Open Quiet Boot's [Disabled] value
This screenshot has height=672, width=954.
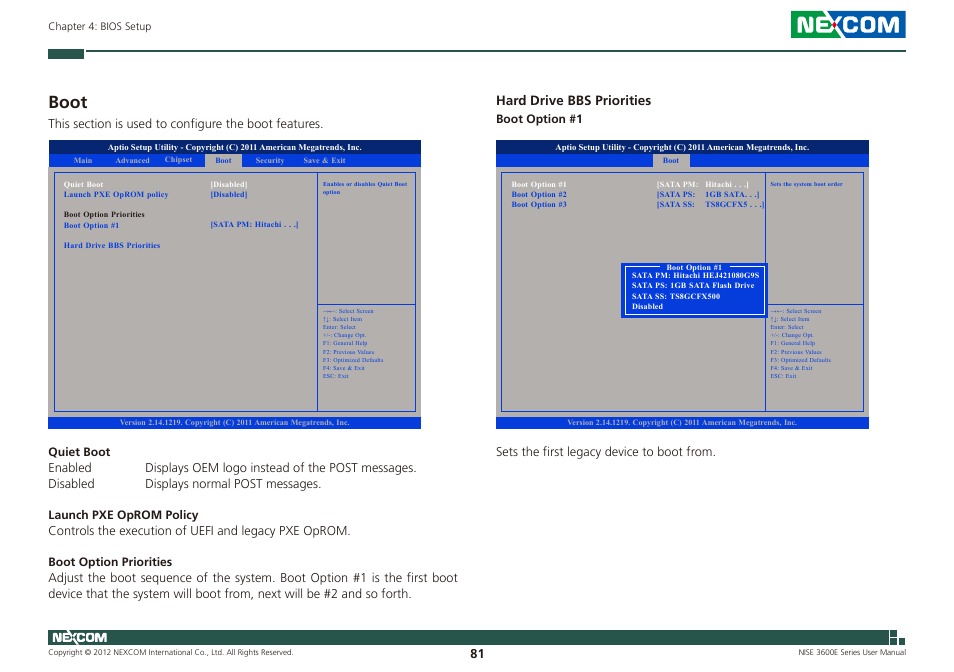click(229, 184)
